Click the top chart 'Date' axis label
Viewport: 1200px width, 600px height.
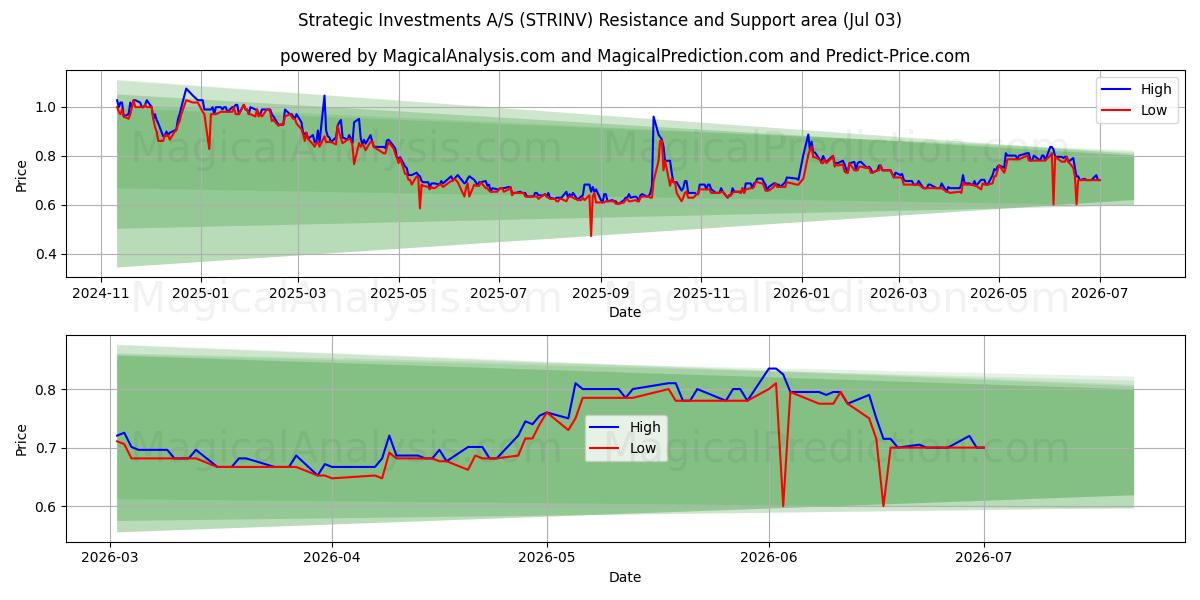(625, 312)
